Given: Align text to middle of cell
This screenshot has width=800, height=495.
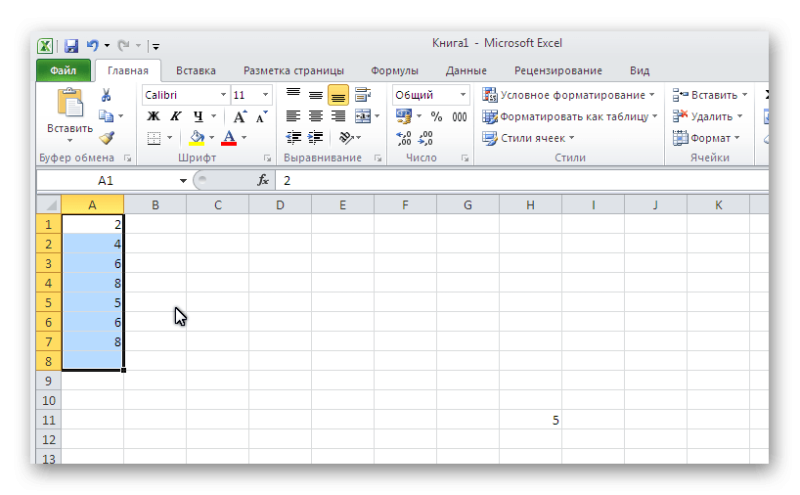Looking at the screenshot, I should (316, 95).
